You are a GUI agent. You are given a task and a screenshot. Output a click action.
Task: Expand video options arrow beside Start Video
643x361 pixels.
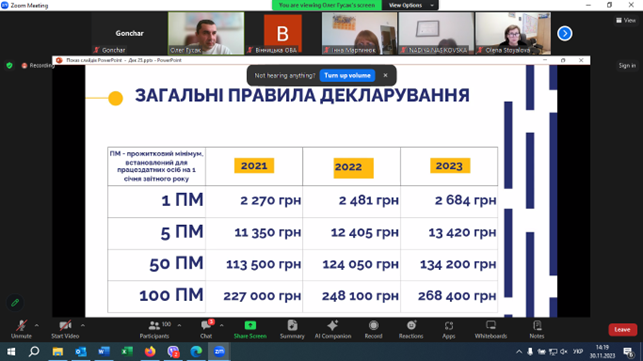click(83, 325)
